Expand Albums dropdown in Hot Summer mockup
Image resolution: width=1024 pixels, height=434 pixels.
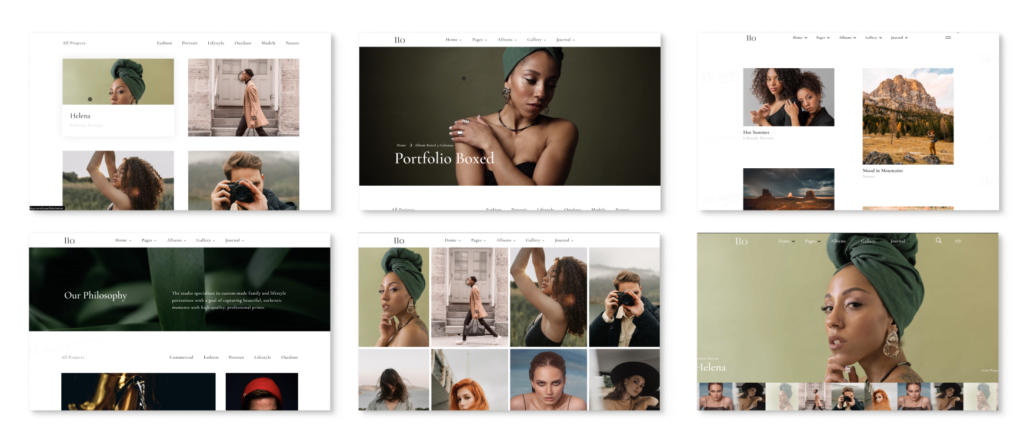coord(848,38)
